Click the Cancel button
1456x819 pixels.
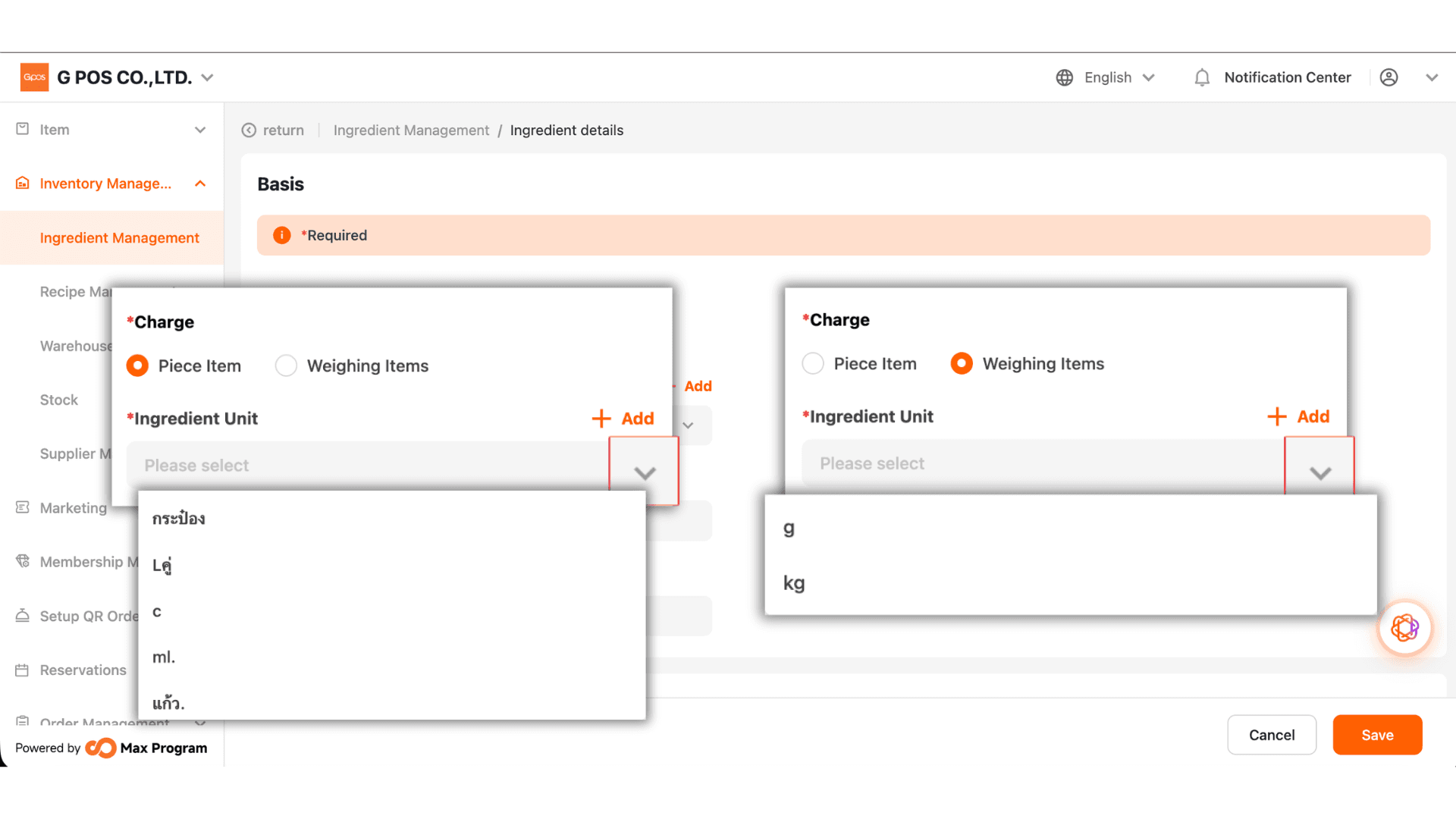(x=1272, y=735)
